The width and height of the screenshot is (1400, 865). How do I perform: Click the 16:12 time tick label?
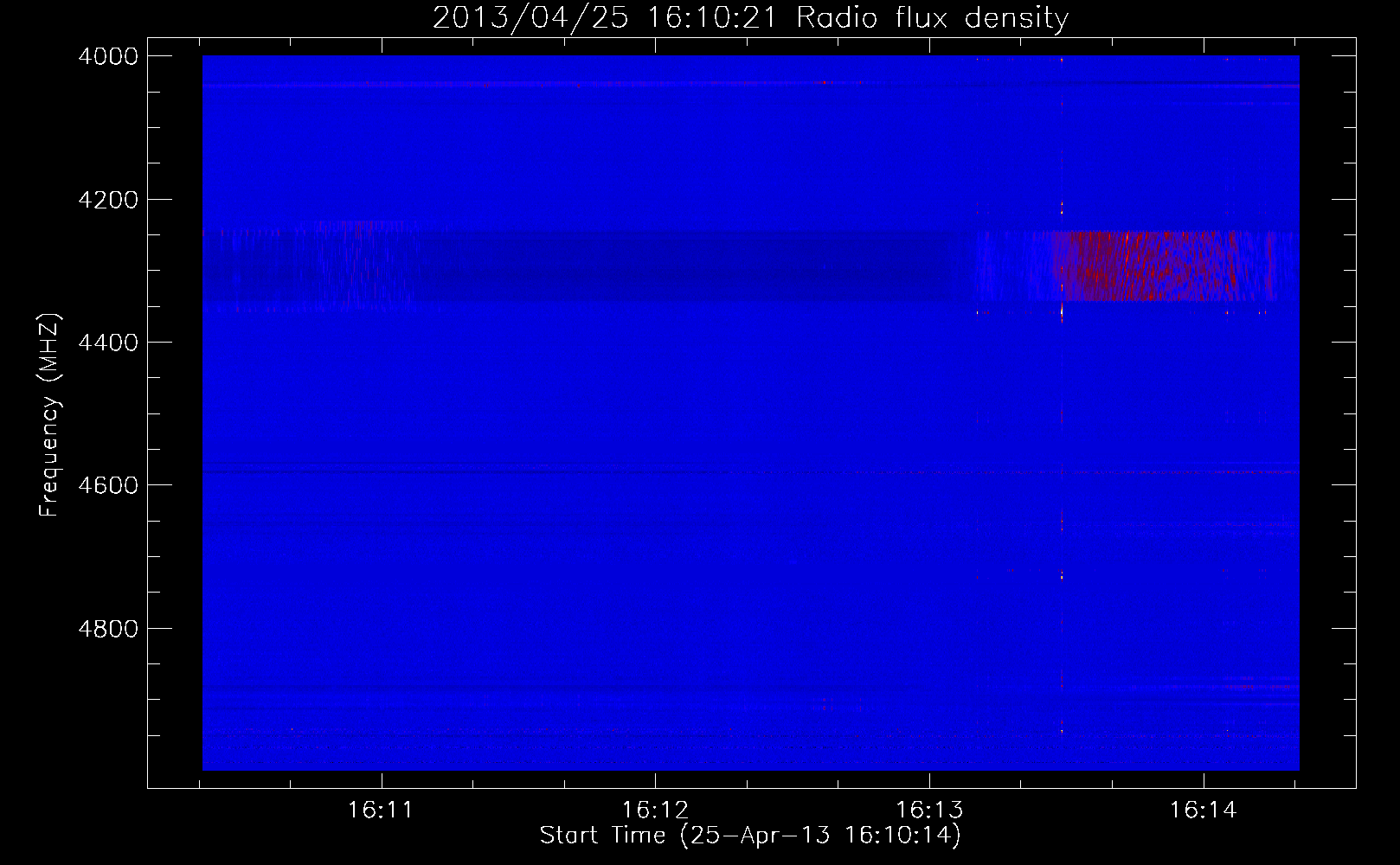(x=655, y=811)
